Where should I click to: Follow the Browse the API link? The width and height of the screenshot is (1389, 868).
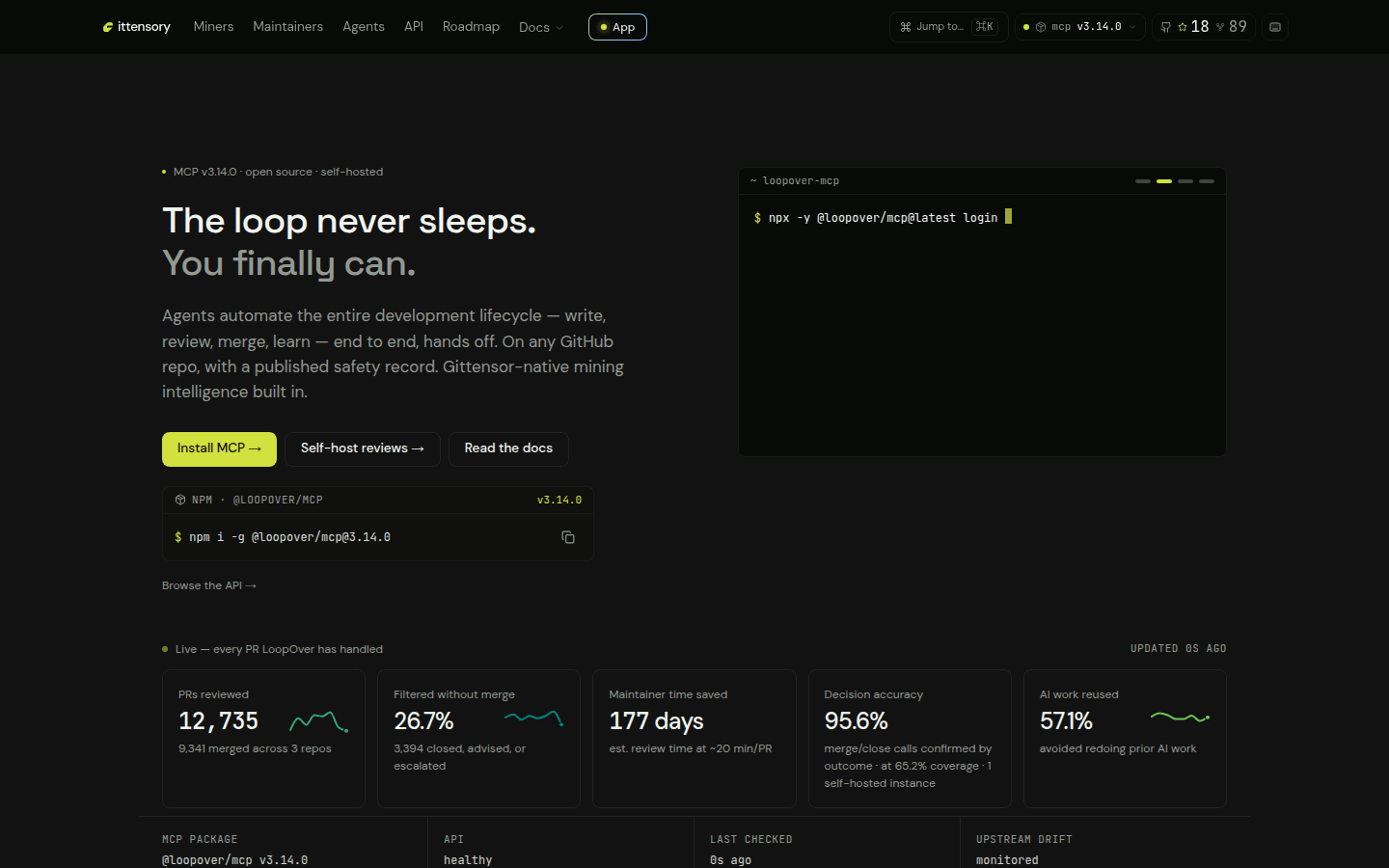[x=209, y=585]
